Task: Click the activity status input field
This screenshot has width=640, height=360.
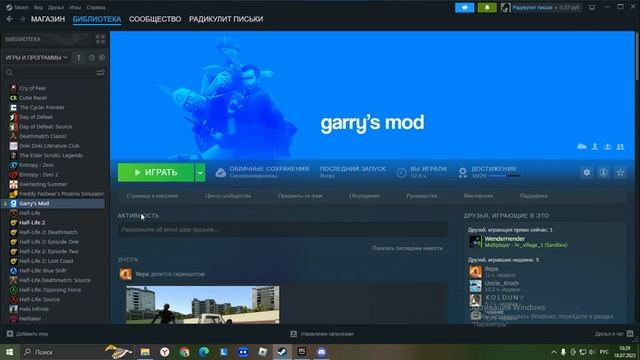Action: click(x=282, y=230)
